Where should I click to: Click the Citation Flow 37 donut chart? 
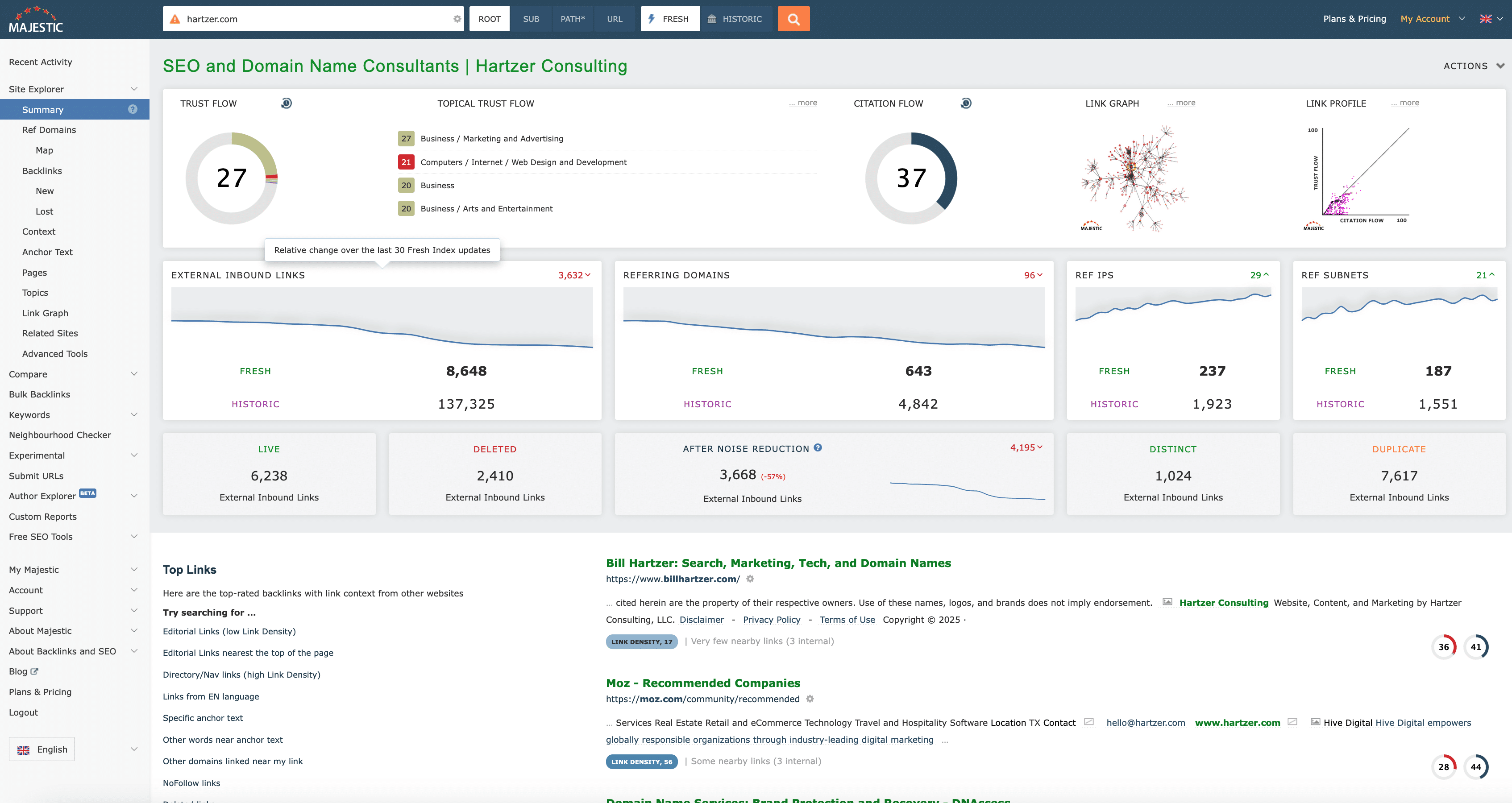pos(911,178)
